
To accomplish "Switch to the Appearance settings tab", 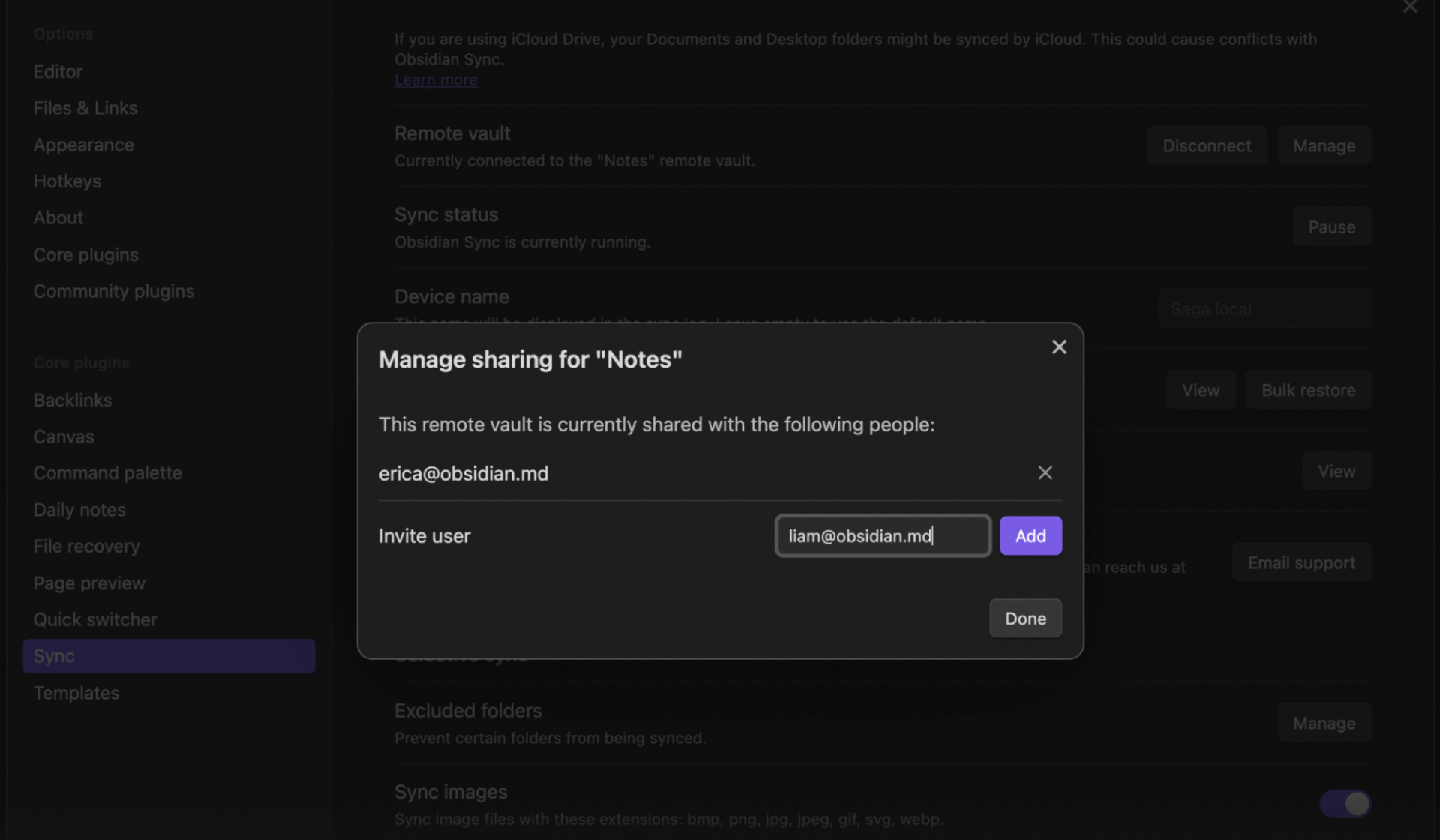I will click(x=83, y=145).
